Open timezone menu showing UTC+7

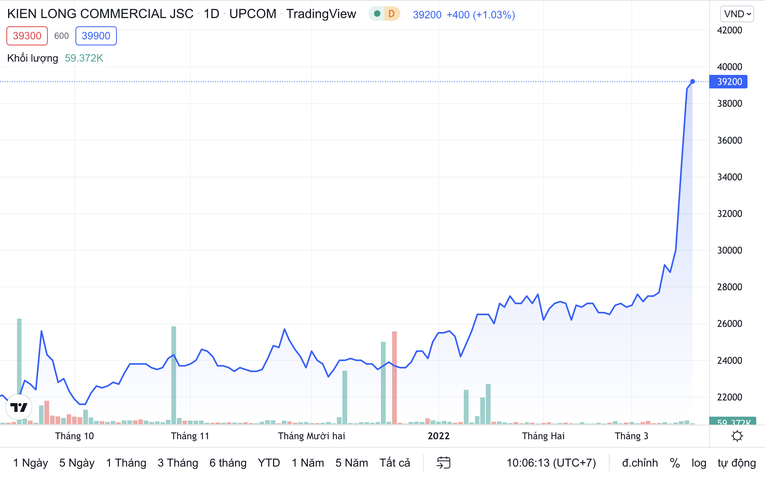tap(551, 463)
